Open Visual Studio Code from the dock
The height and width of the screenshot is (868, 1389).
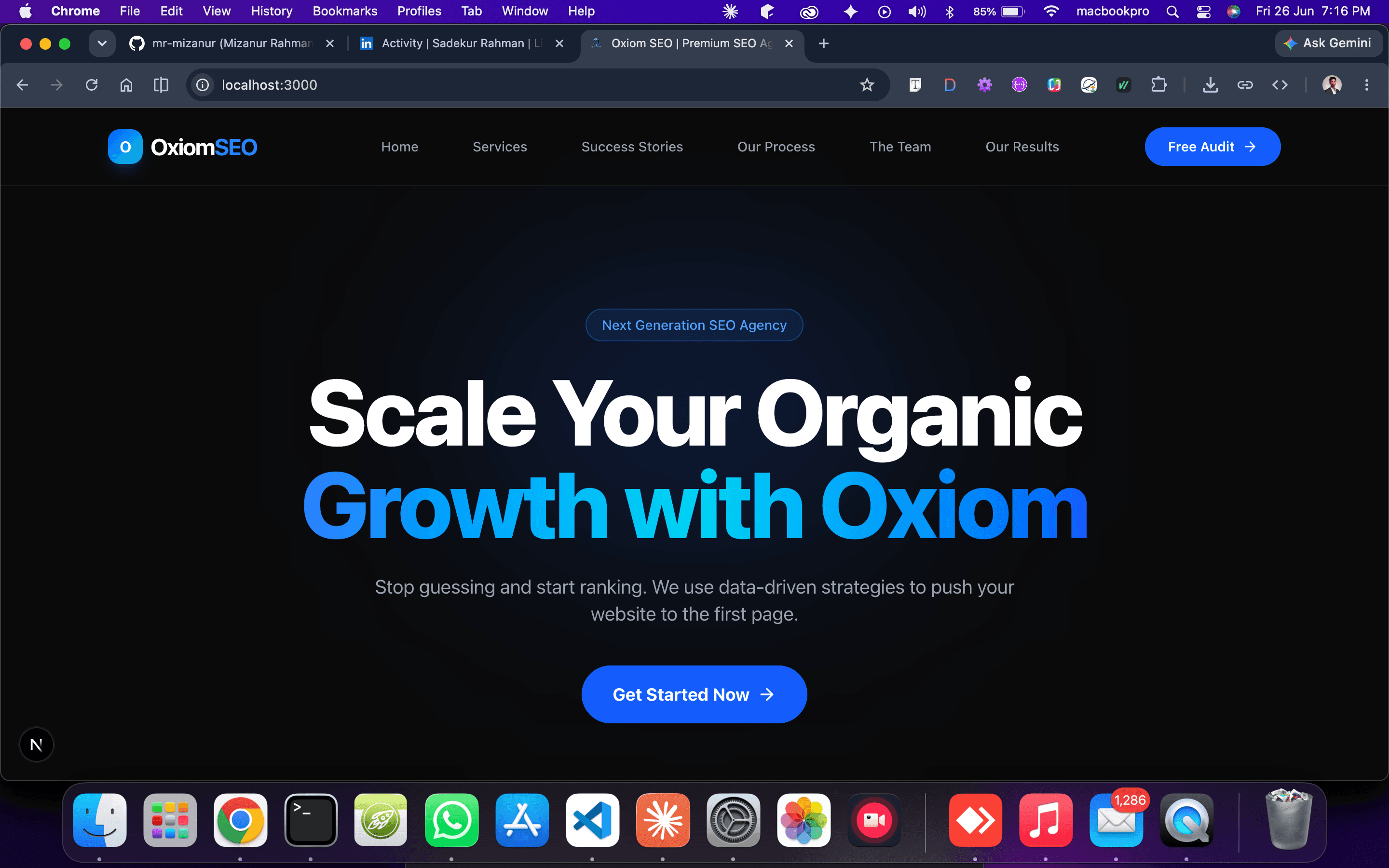(592, 820)
